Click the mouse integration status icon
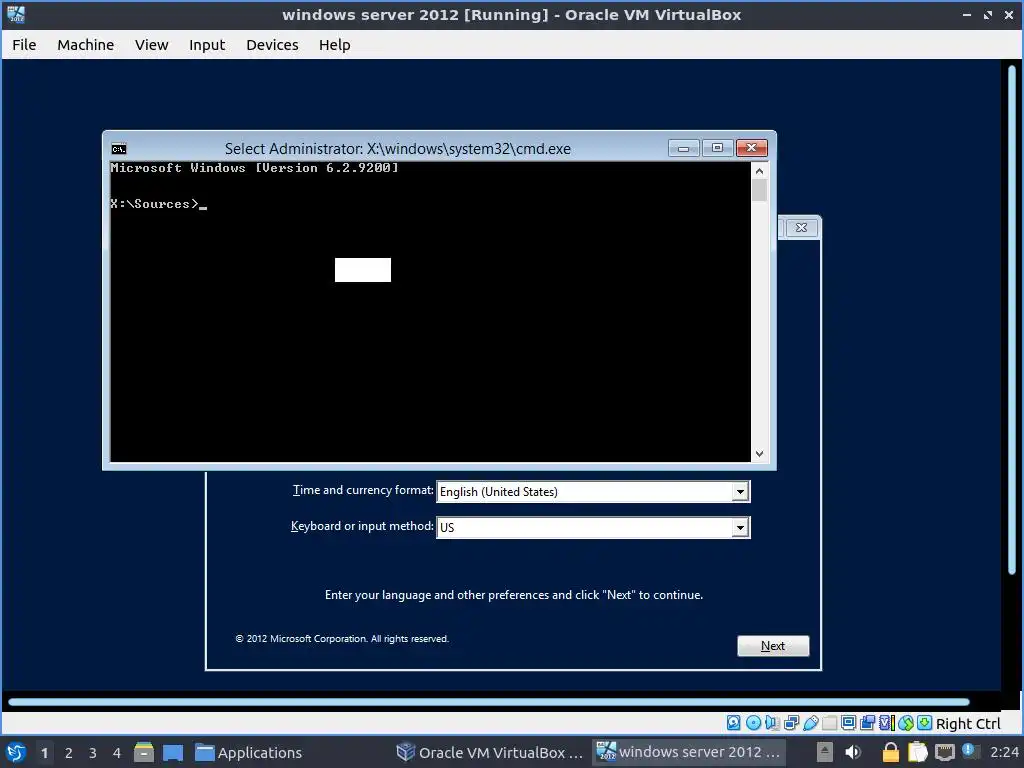 tap(906, 723)
